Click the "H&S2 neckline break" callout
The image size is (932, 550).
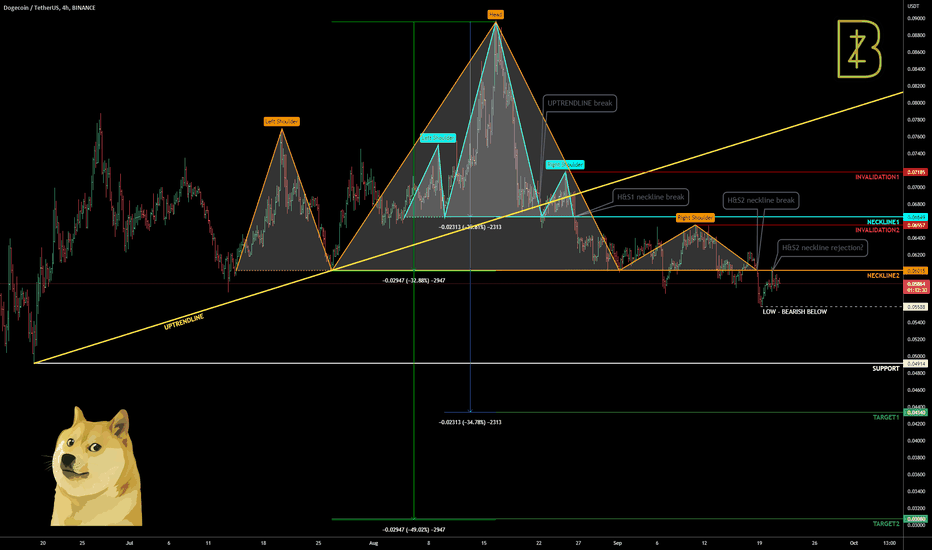point(761,200)
